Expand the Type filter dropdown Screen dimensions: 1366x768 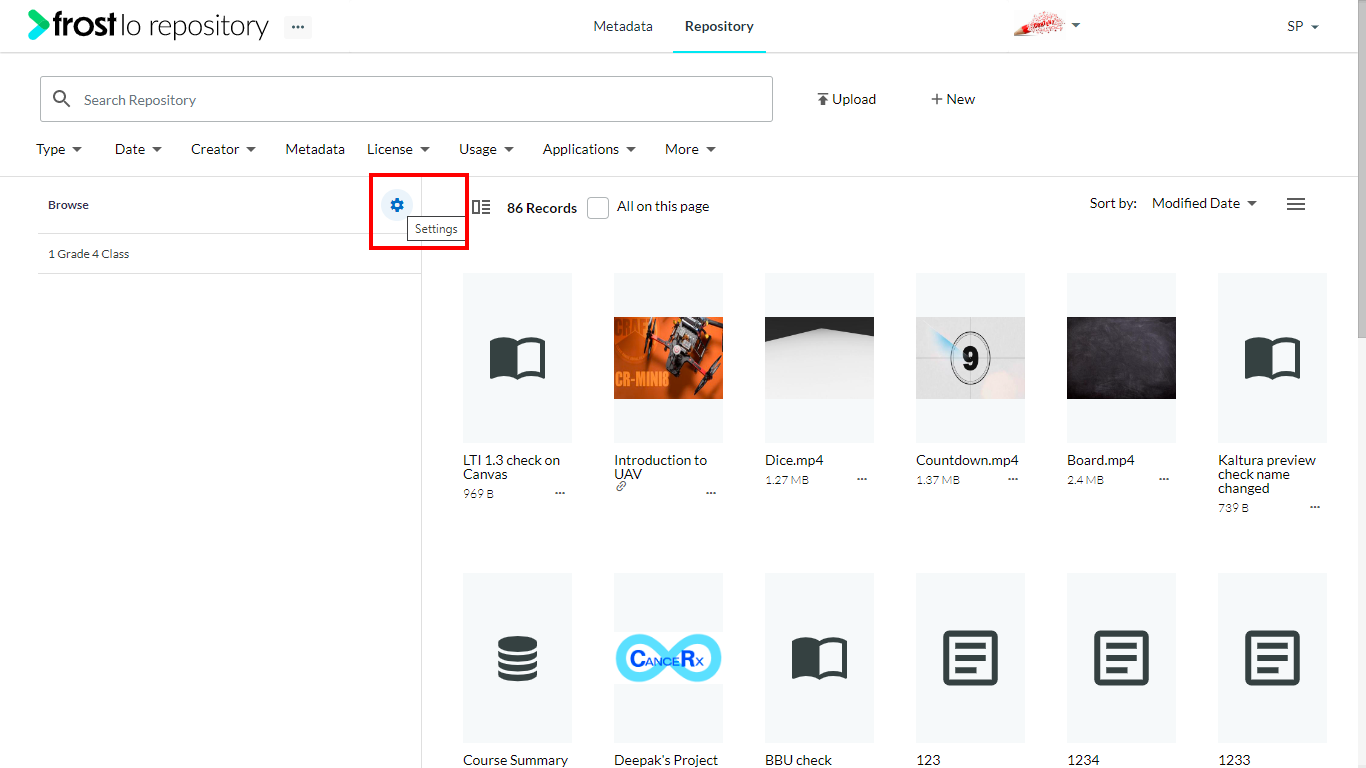(59, 149)
